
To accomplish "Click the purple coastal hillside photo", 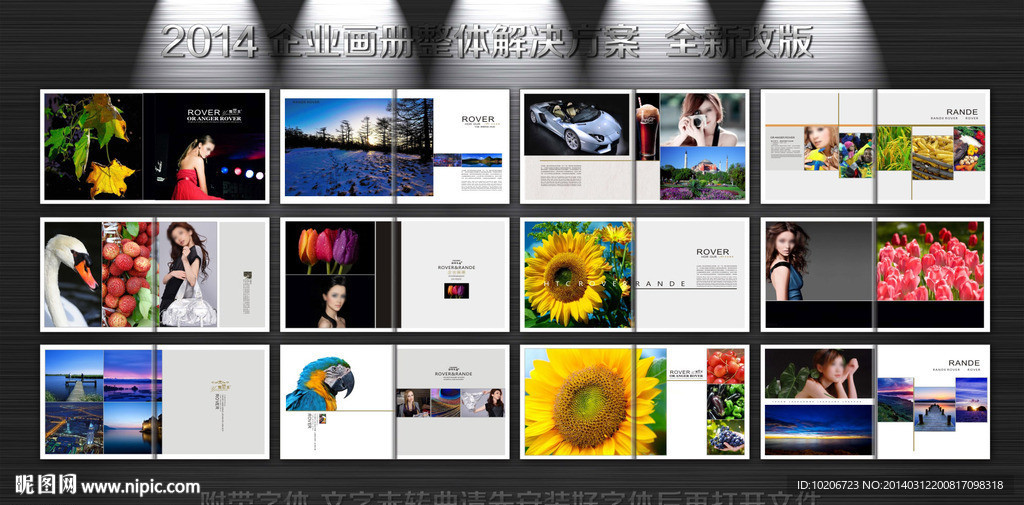I will (895, 399).
